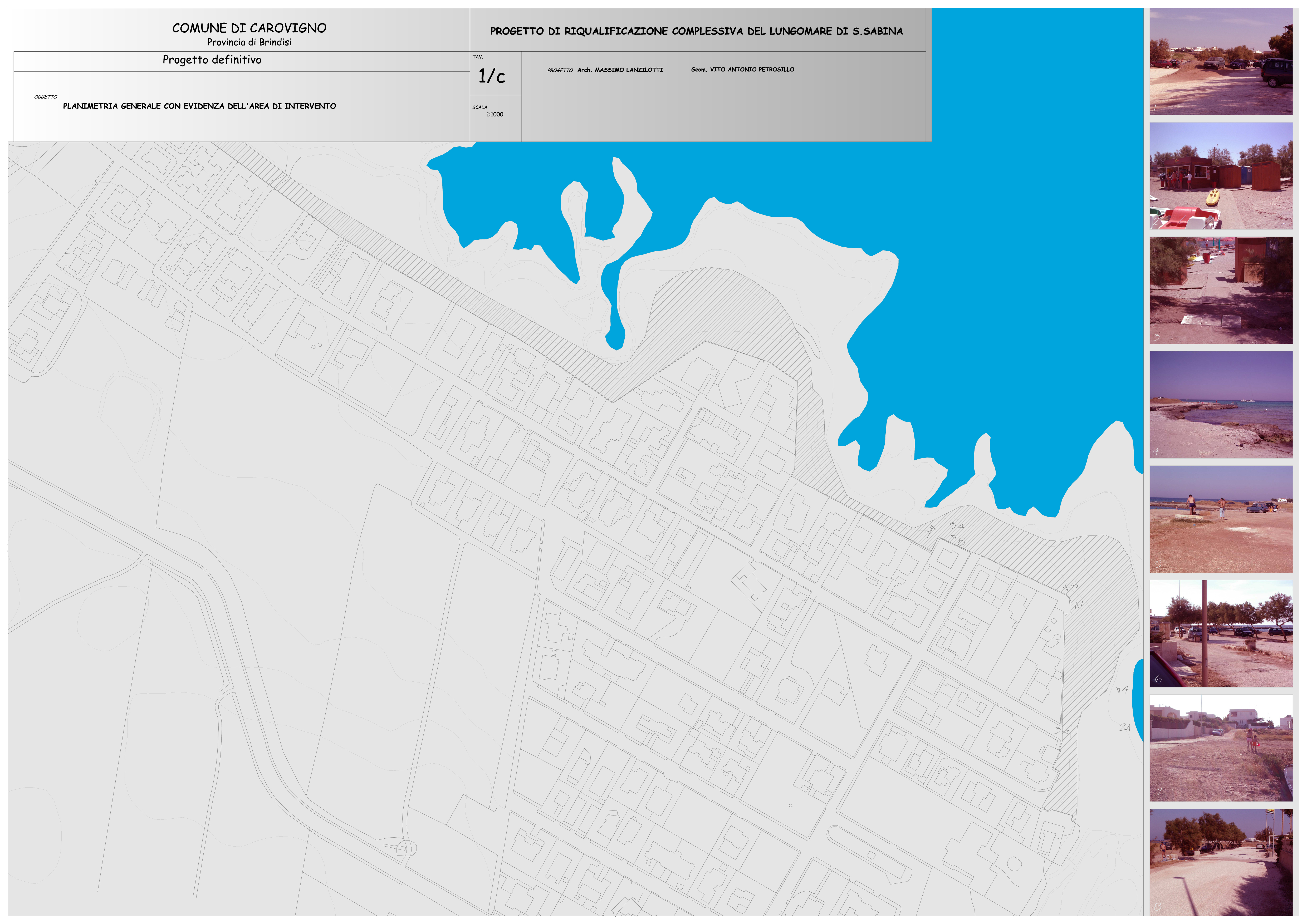Click photo viewpoint marker 2 near water
This screenshot has width=1307, height=924.
pyautogui.click(x=1125, y=728)
